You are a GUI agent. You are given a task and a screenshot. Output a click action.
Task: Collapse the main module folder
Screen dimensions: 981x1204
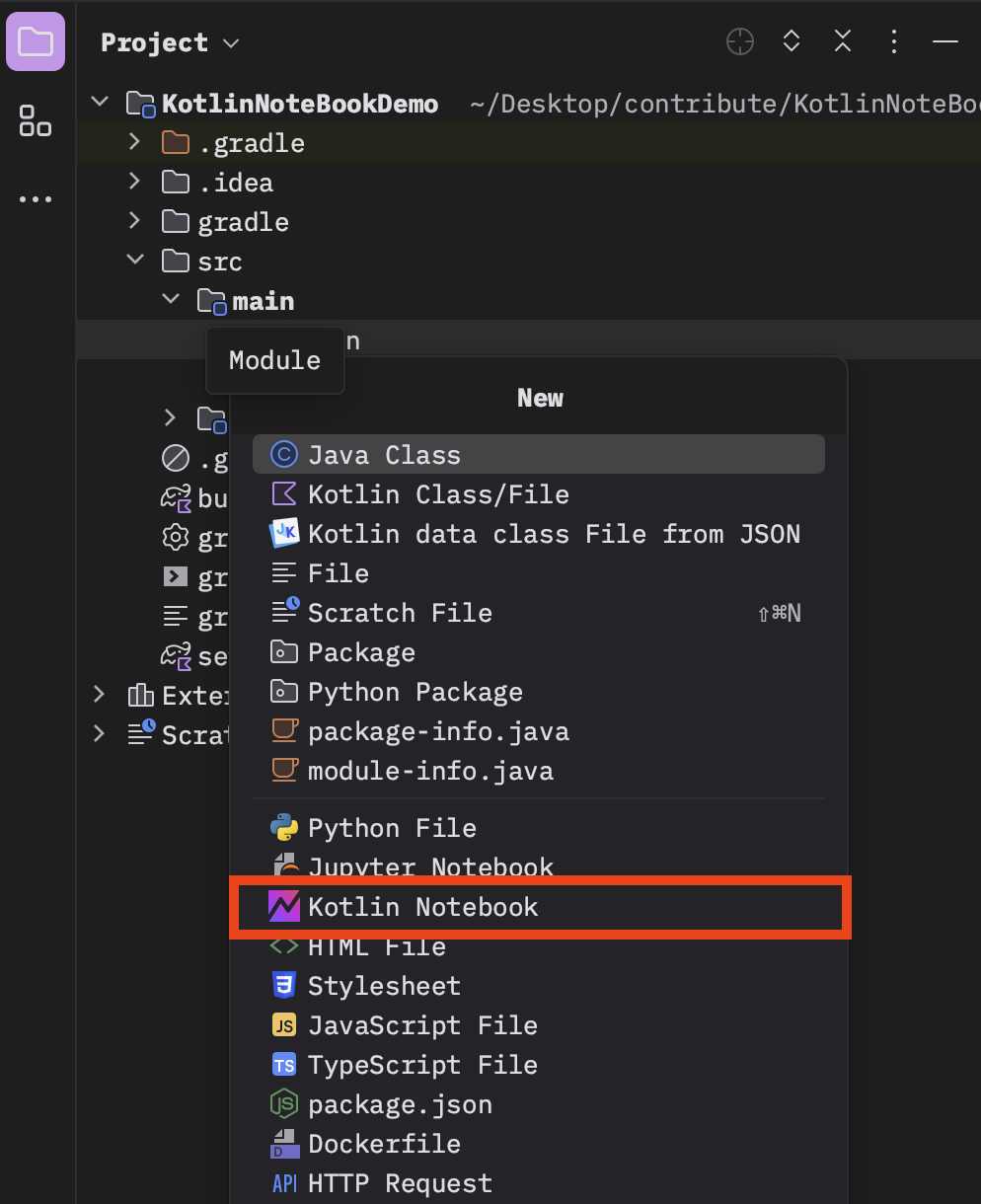(171, 298)
